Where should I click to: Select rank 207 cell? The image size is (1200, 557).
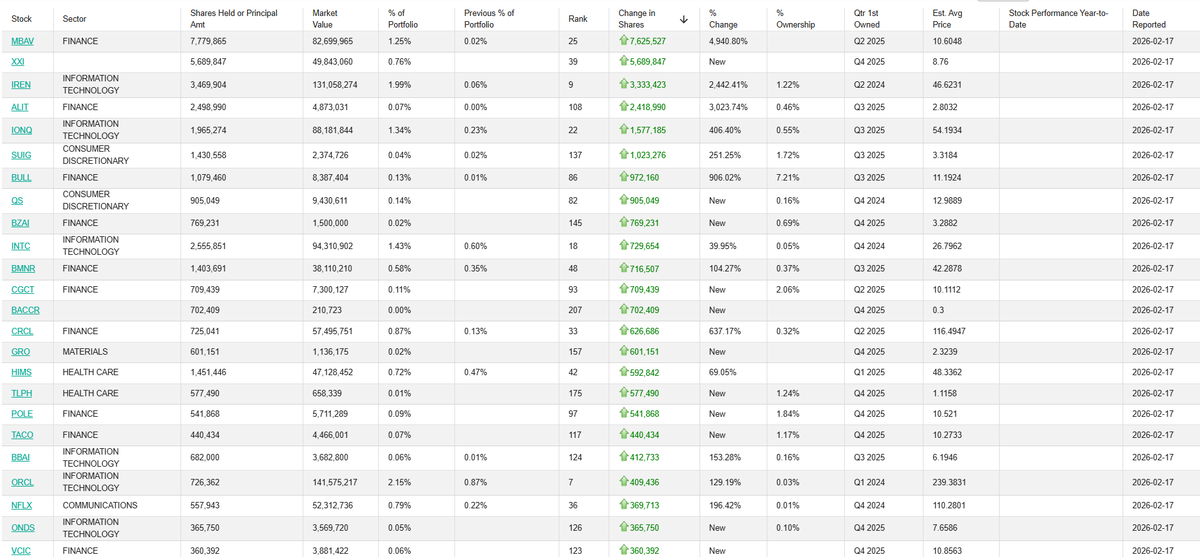coord(575,310)
